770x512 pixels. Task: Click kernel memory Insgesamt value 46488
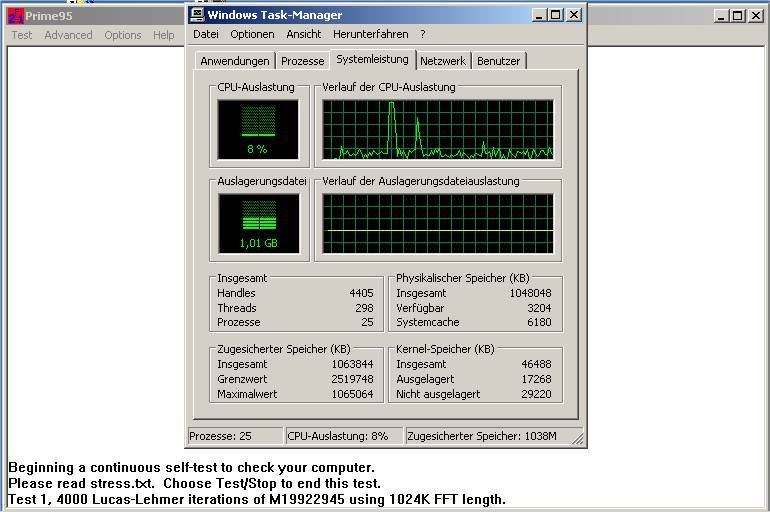click(x=536, y=364)
